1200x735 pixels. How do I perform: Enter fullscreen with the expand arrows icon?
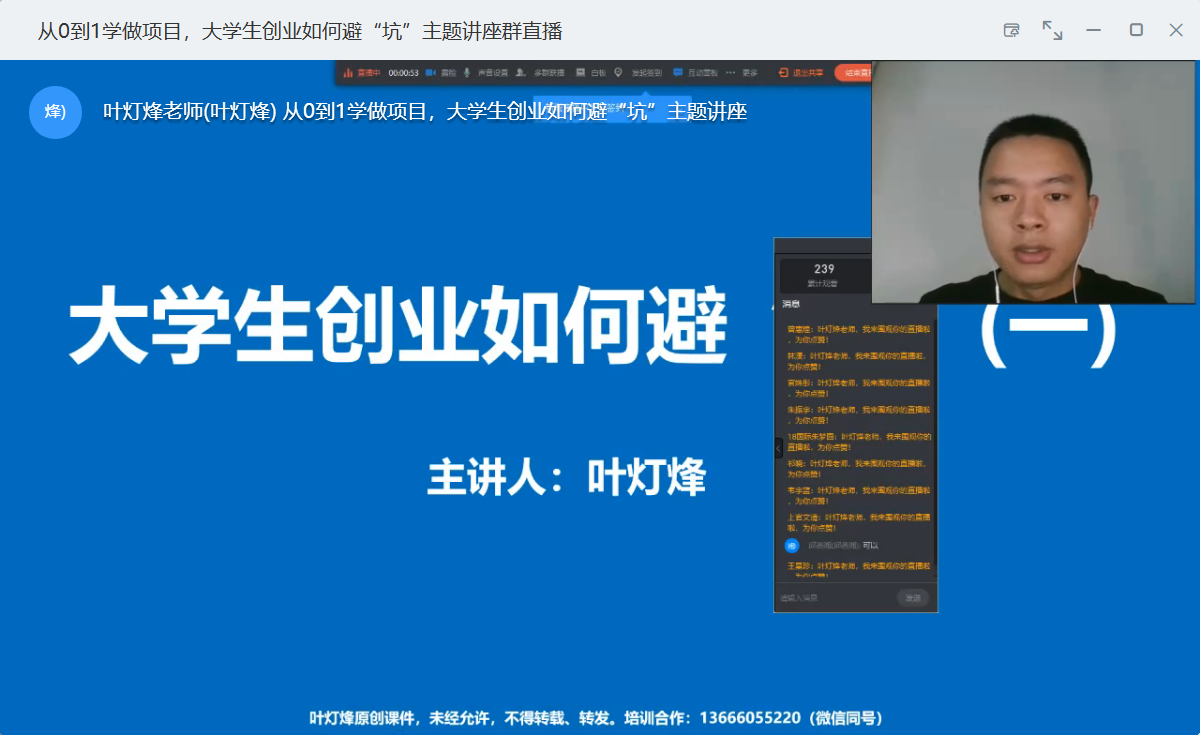[1052, 30]
